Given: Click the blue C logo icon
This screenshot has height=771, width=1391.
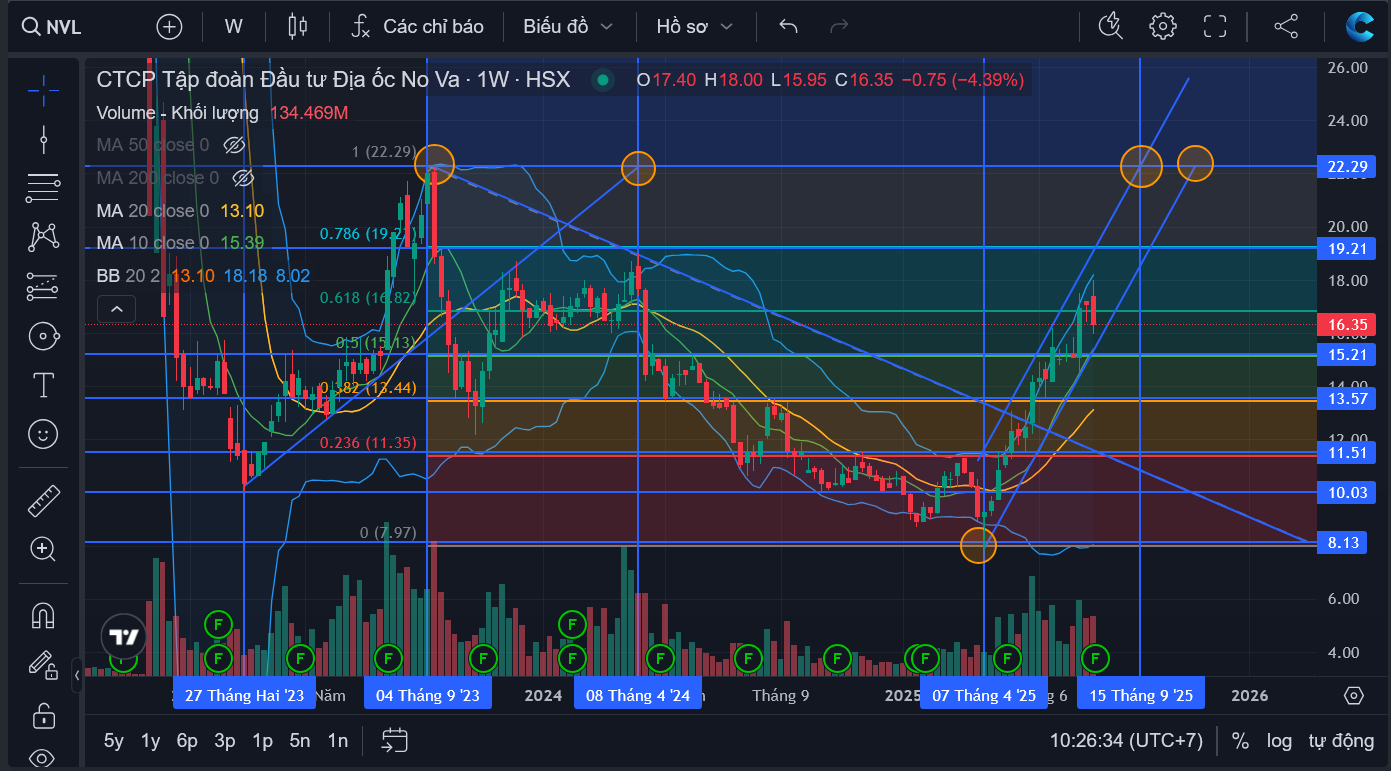Looking at the screenshot, I should 1359,27.
